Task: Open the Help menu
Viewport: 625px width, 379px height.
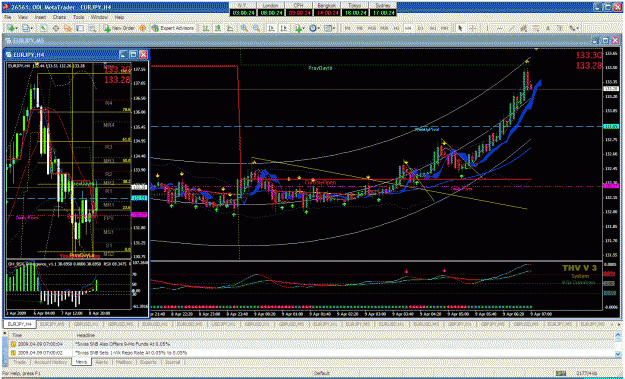Action: [119, 18]
